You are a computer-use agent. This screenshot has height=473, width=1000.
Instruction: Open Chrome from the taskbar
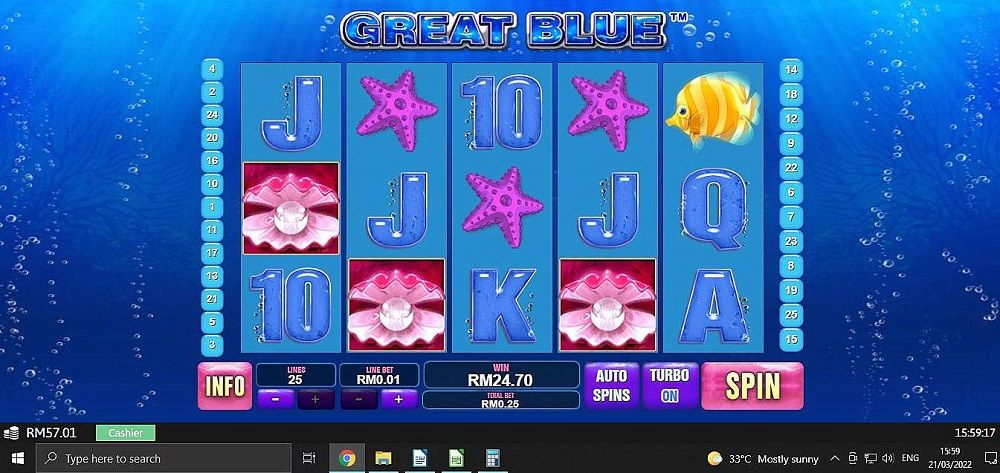pos(347,458)
